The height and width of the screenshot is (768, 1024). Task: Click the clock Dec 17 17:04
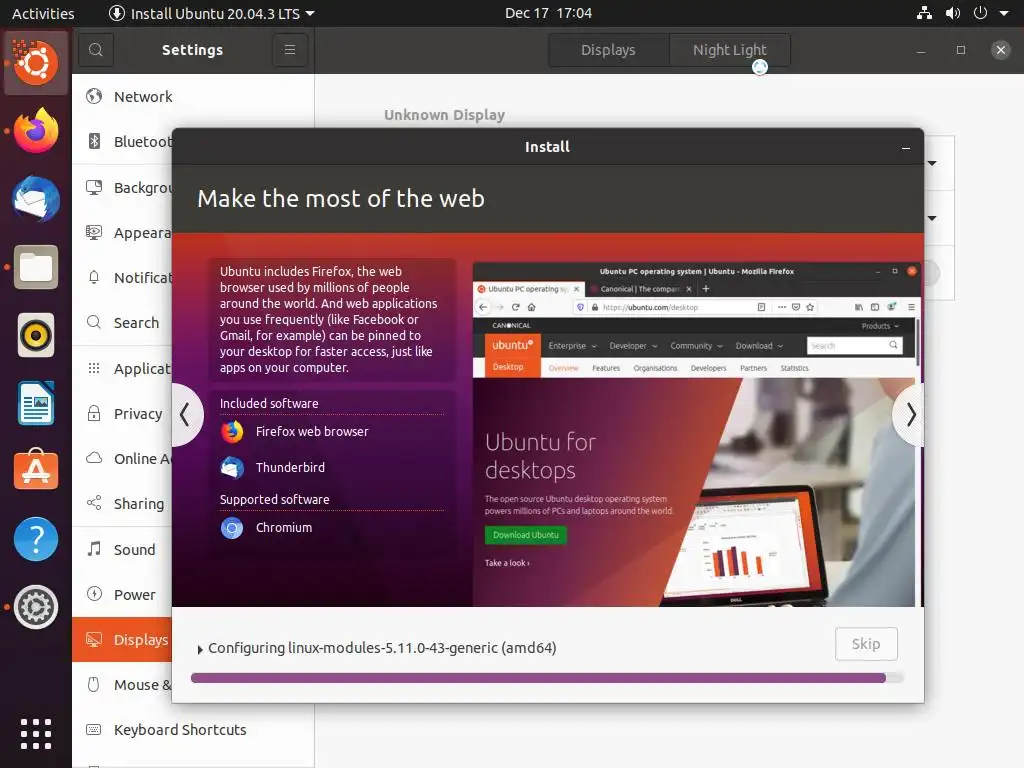click(x=548, y=13)
